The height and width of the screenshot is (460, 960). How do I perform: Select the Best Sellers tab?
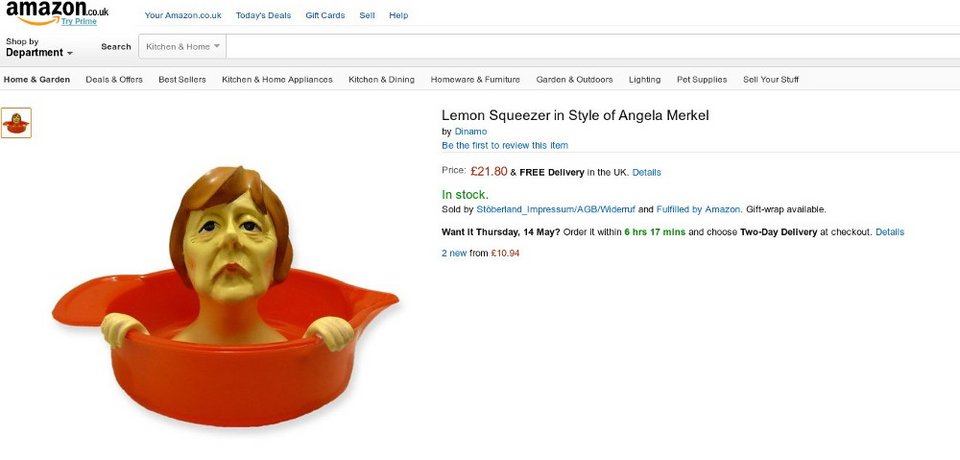click(x=182, y=80)
